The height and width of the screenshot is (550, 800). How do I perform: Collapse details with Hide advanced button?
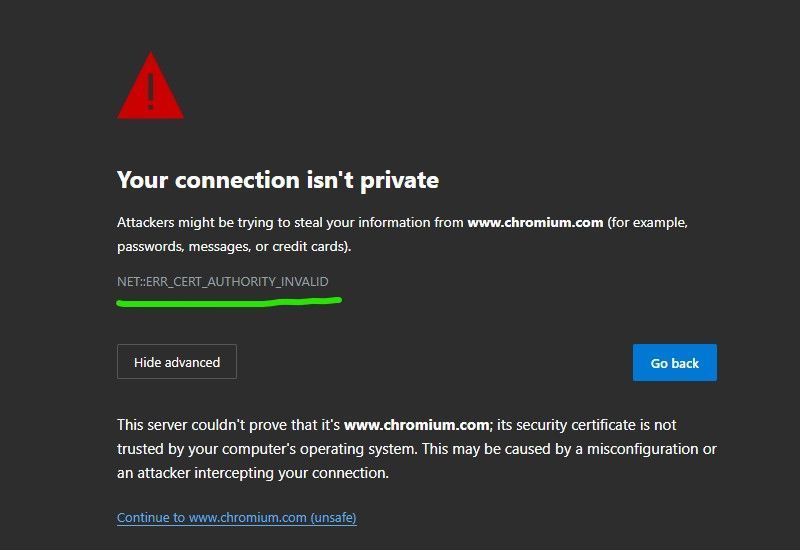coord(177,362)
